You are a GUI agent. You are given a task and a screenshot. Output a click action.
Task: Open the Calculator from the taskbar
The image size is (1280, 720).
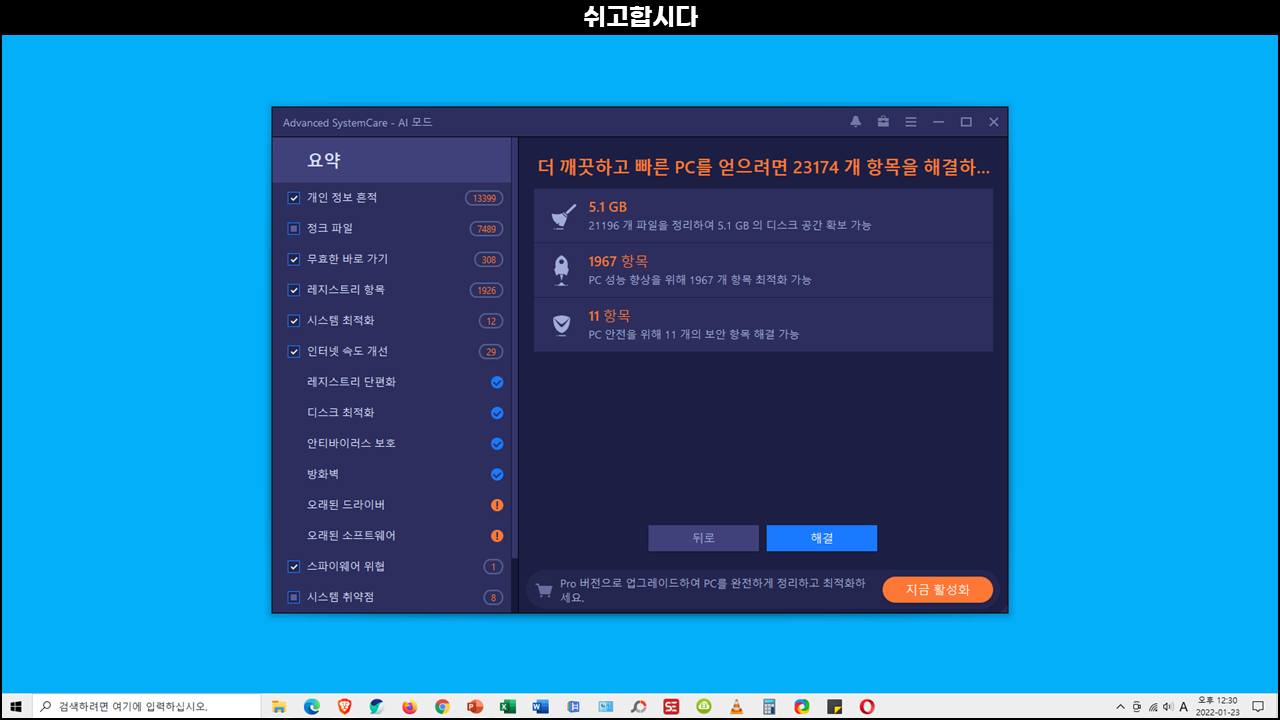(769, 706)
